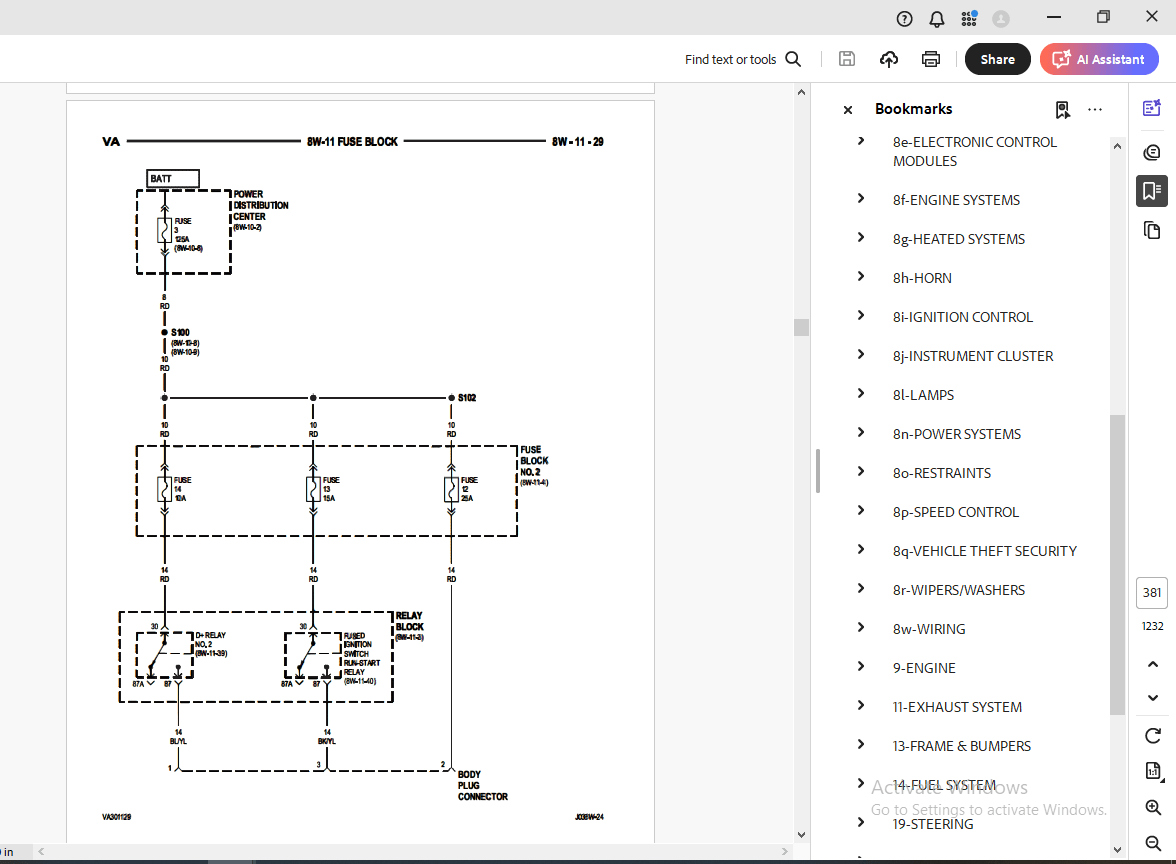This screenshot has height=864, width=1176.
Task: Open the Bookmarks options ellipsis menu
Action: tap(1095, 109)
